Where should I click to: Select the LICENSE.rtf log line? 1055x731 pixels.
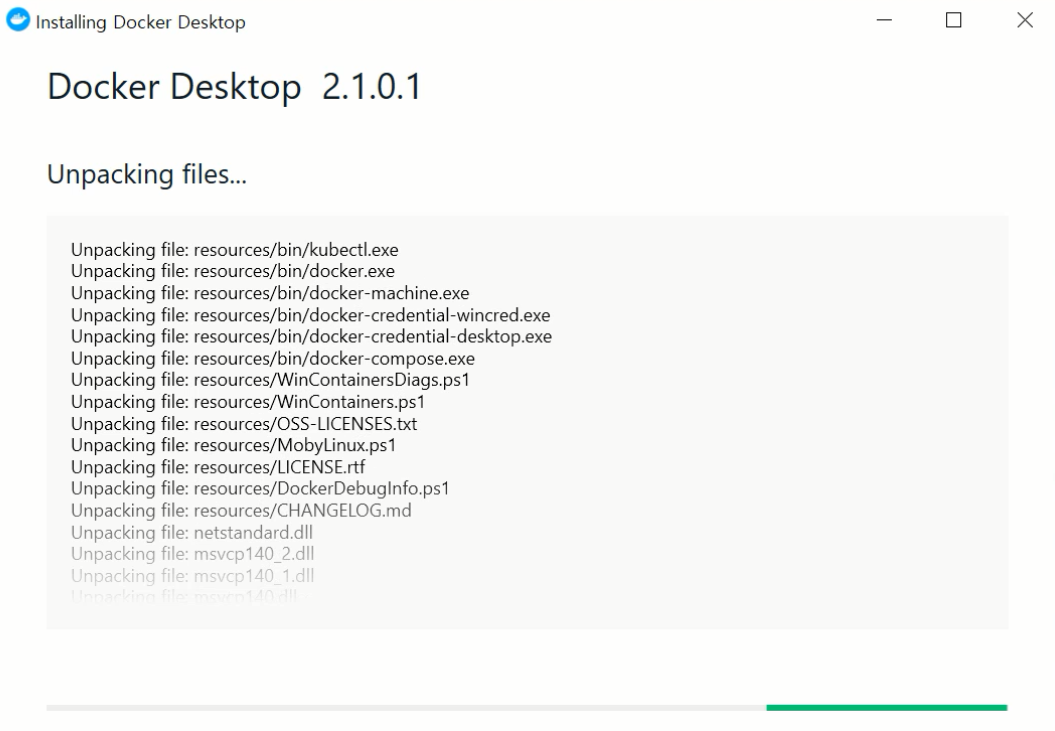[x=218, y=467]
